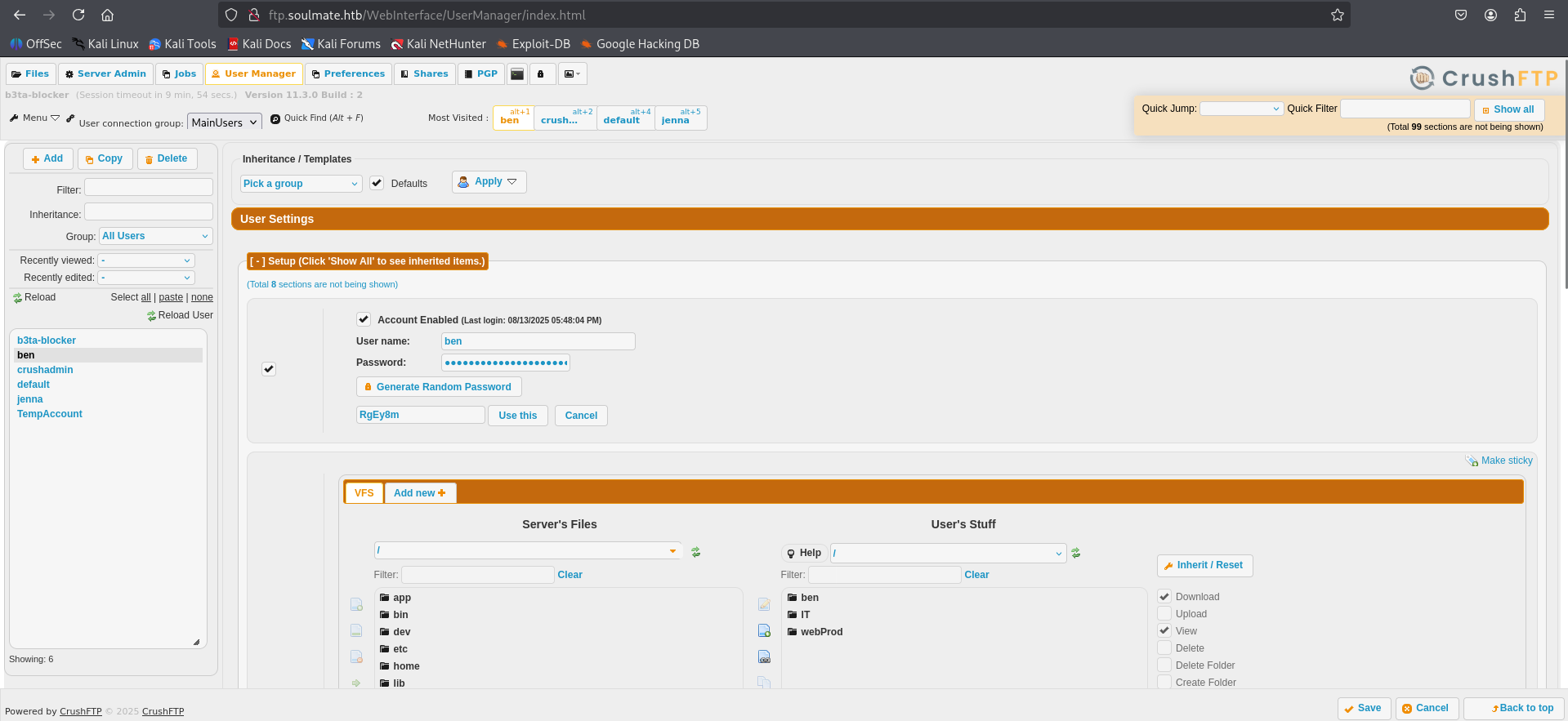The width and height of the screenshot is (1568, 721).
Task: Open the Group All Users dropdown
Action: coord(155,236)
